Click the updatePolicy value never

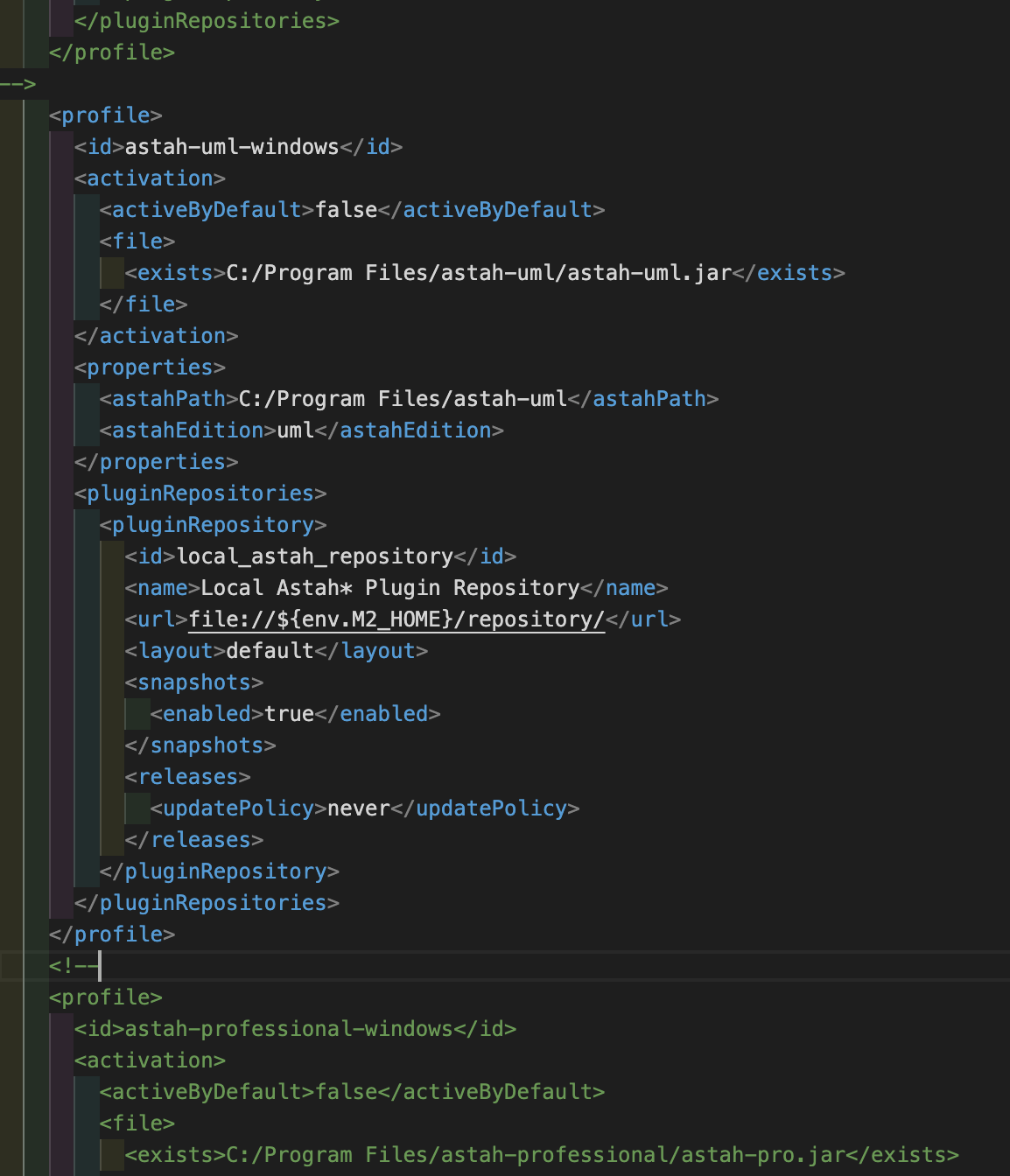pyautogui.click(x=359, y=808)
